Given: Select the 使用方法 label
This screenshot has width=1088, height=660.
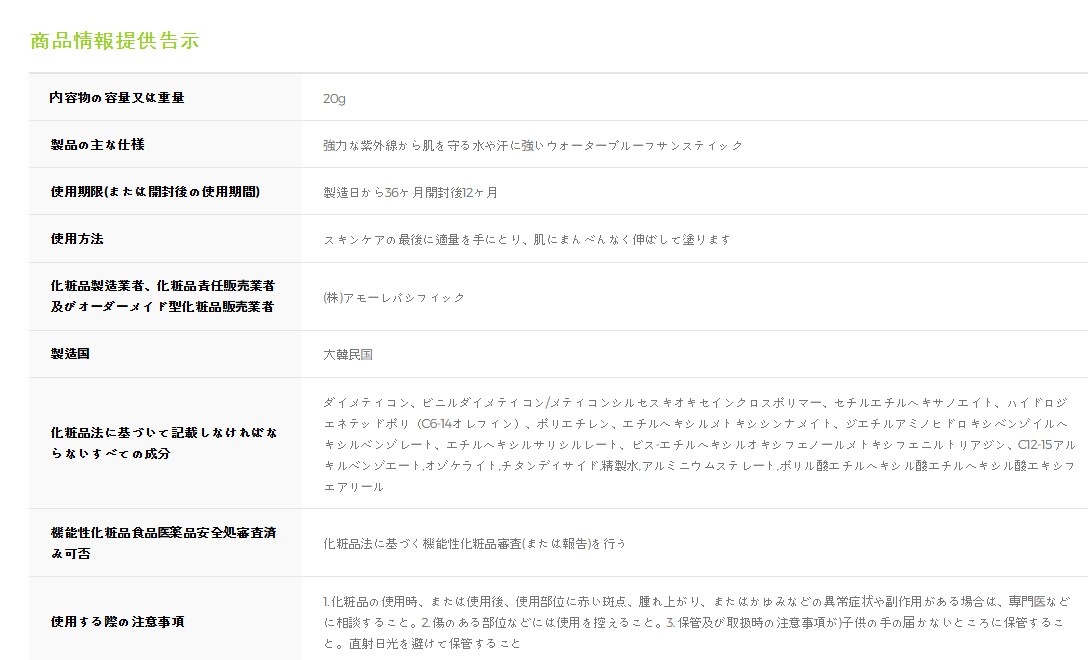Looking at the screenshot, I should pyautogui.click(x=77, y=239).
